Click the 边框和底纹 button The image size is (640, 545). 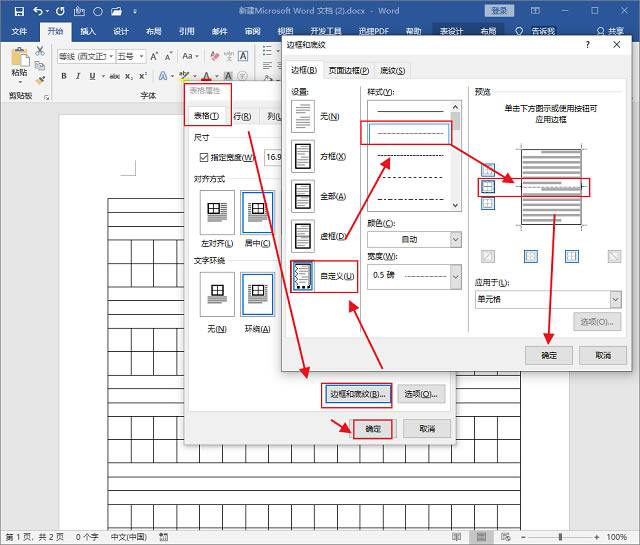tap(357, 394)
